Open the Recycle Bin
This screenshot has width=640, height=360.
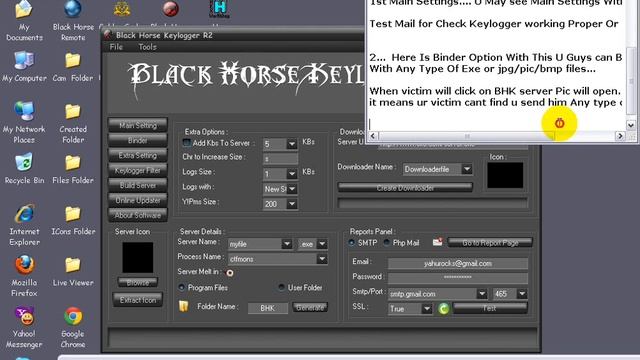point(24,169)
